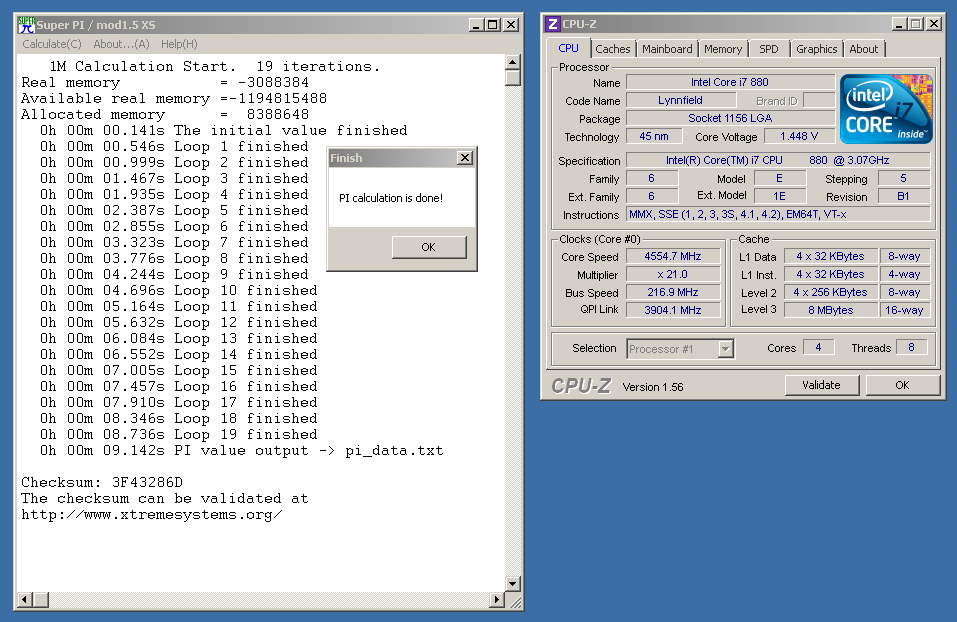The image size is (957, 622).
Task: Switch to the Memory tab
Action: coord(723,49)
